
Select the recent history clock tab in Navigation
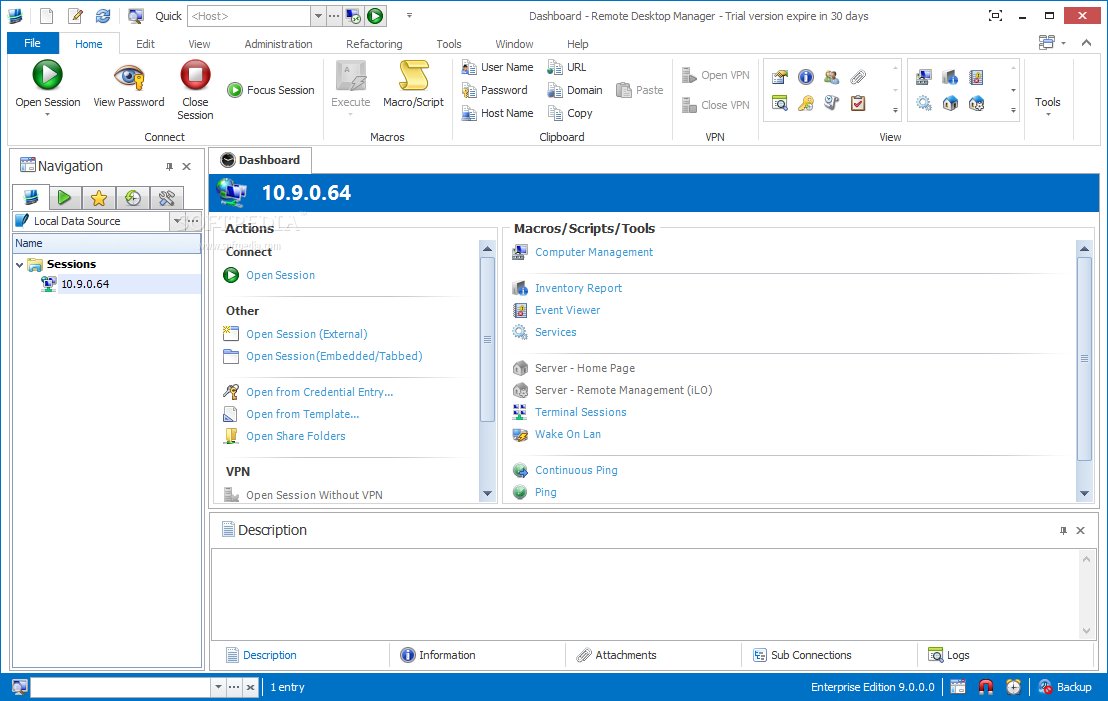[x=133, y=198]
